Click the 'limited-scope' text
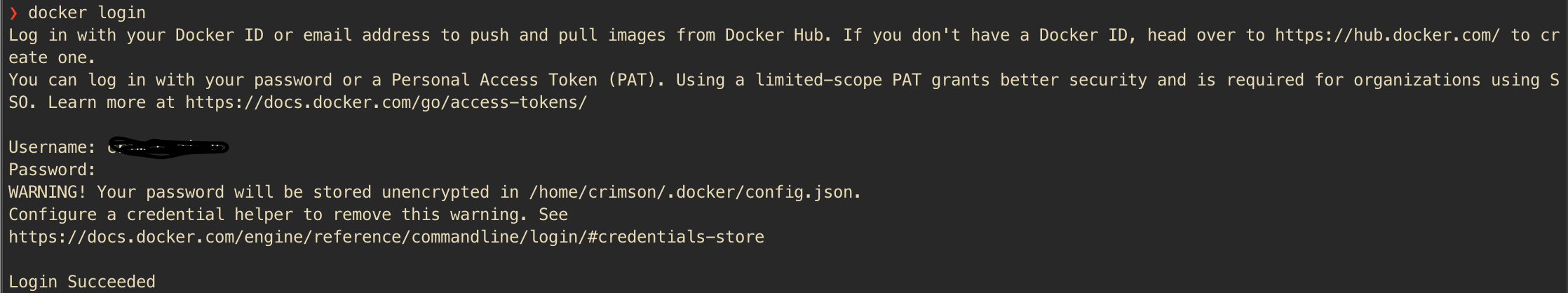 [x=818, y=81]
